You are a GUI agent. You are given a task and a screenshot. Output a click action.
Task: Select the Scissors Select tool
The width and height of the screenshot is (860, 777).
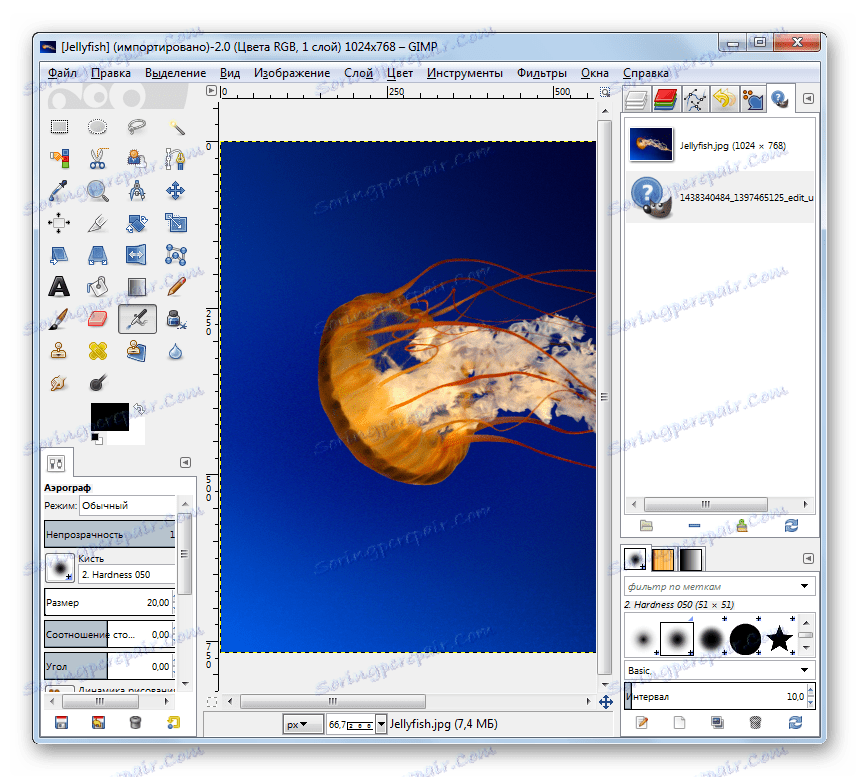point(98,159)
